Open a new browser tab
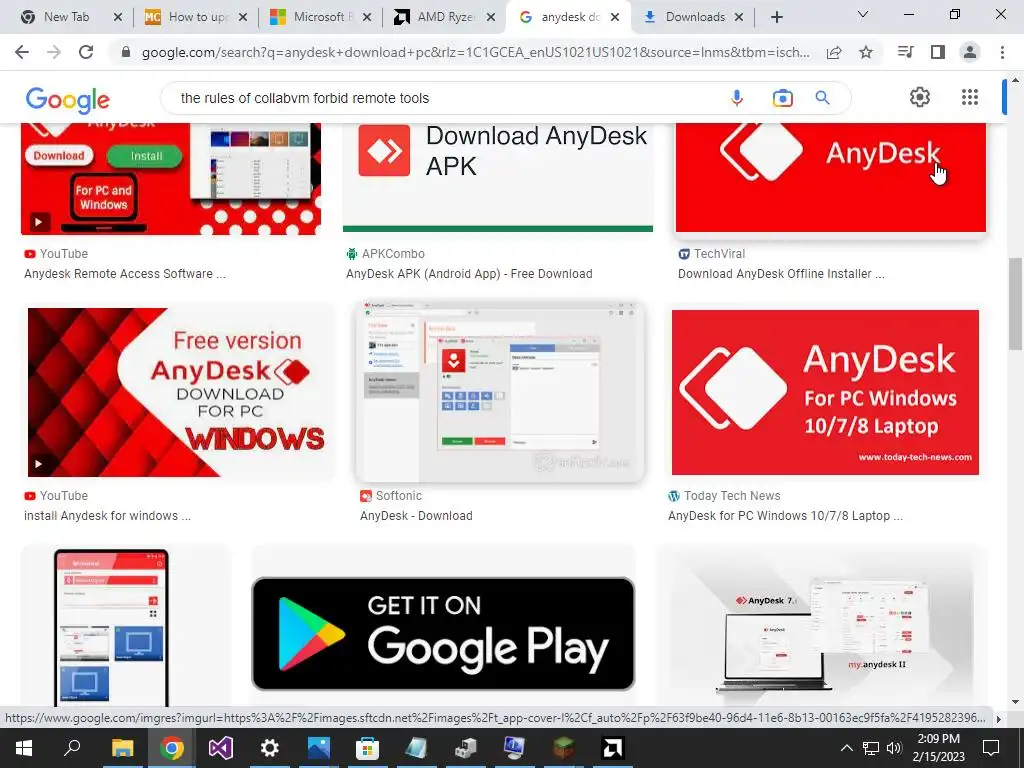Image resolution: width=1024 pixels, height=768 pixels. pyautogui.click(x=776, y=17)
